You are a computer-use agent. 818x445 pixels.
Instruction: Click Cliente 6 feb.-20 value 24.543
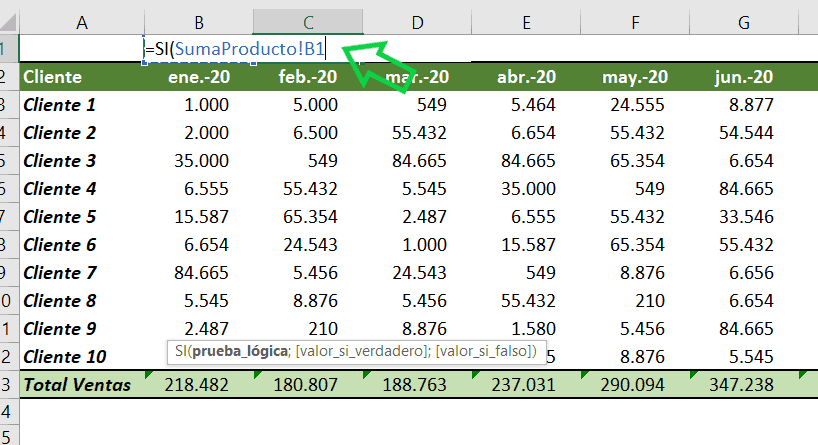click(x=308, y=245)
